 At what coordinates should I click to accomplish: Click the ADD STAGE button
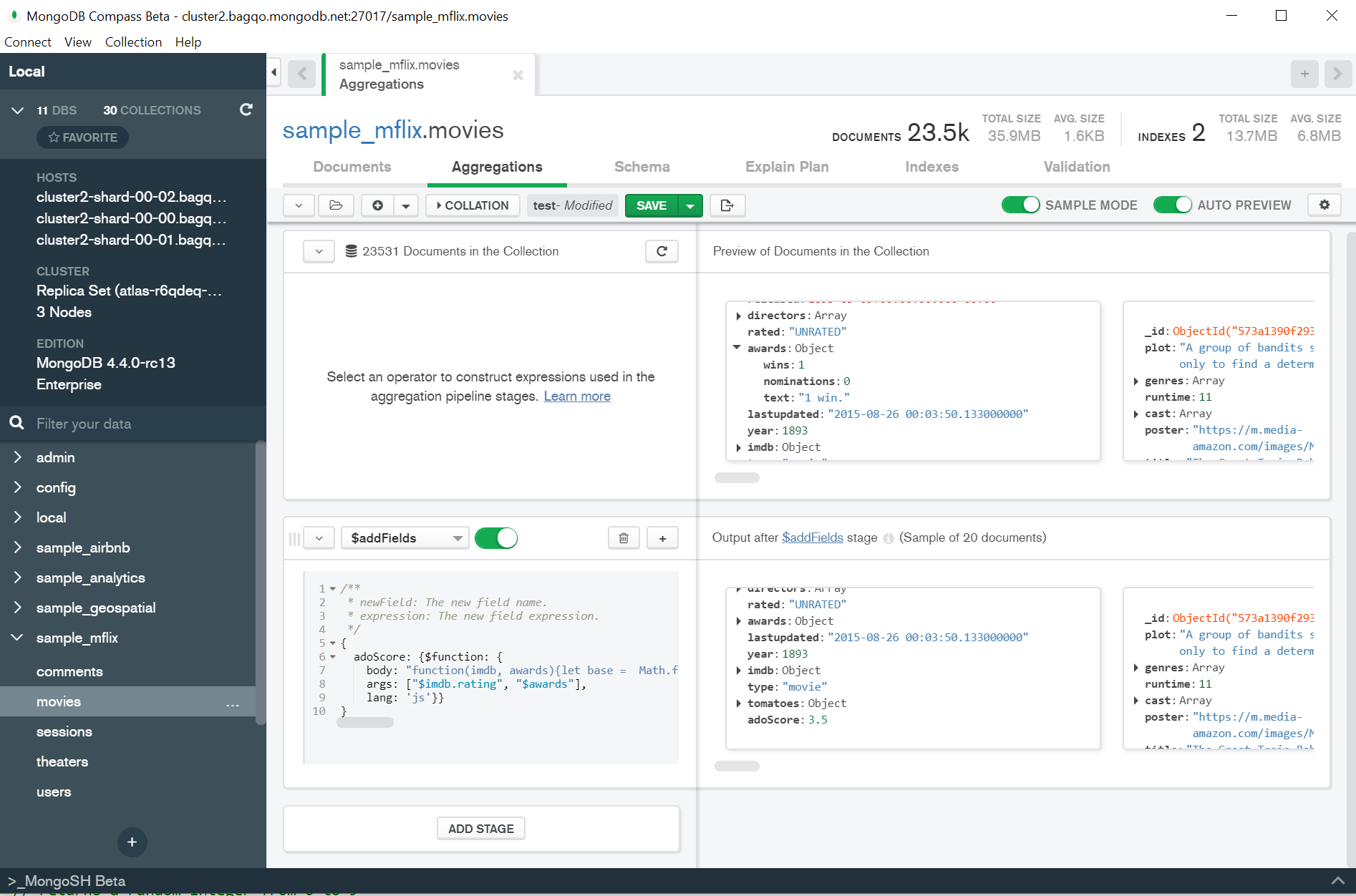coord(481,829)
